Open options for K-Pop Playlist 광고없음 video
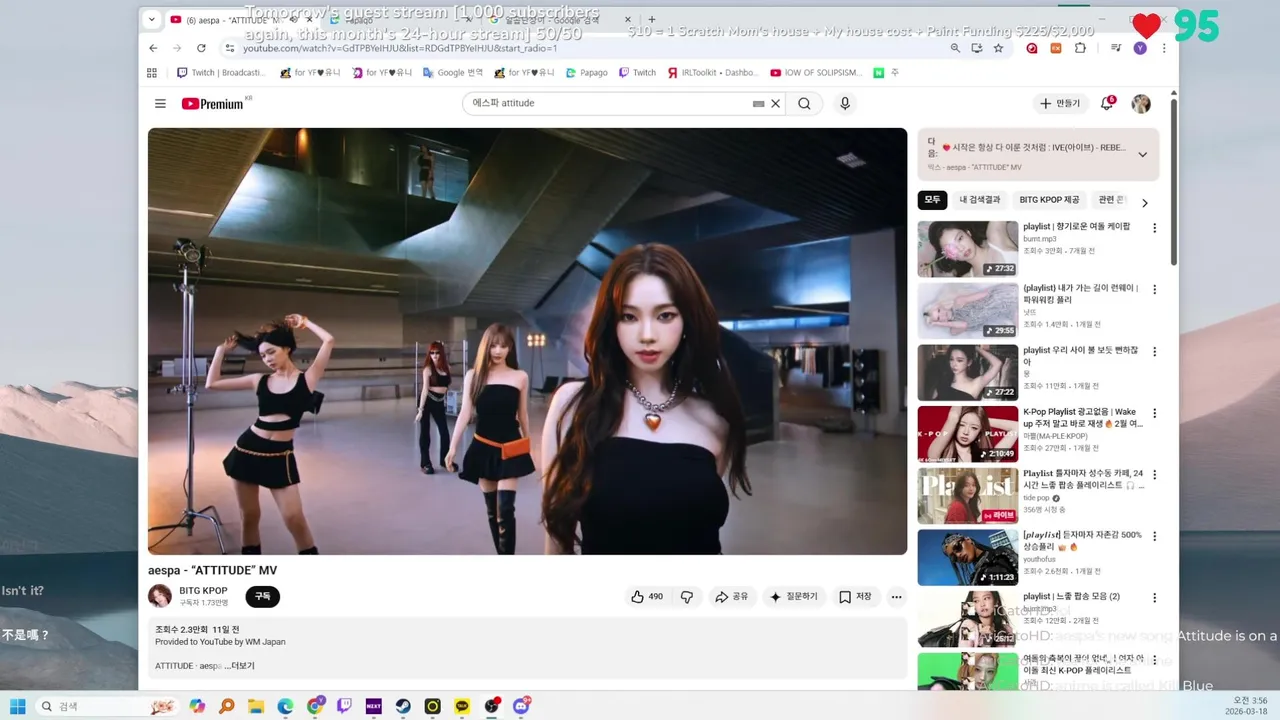Screen dimensions: 1280x720 click(1154, 413)
